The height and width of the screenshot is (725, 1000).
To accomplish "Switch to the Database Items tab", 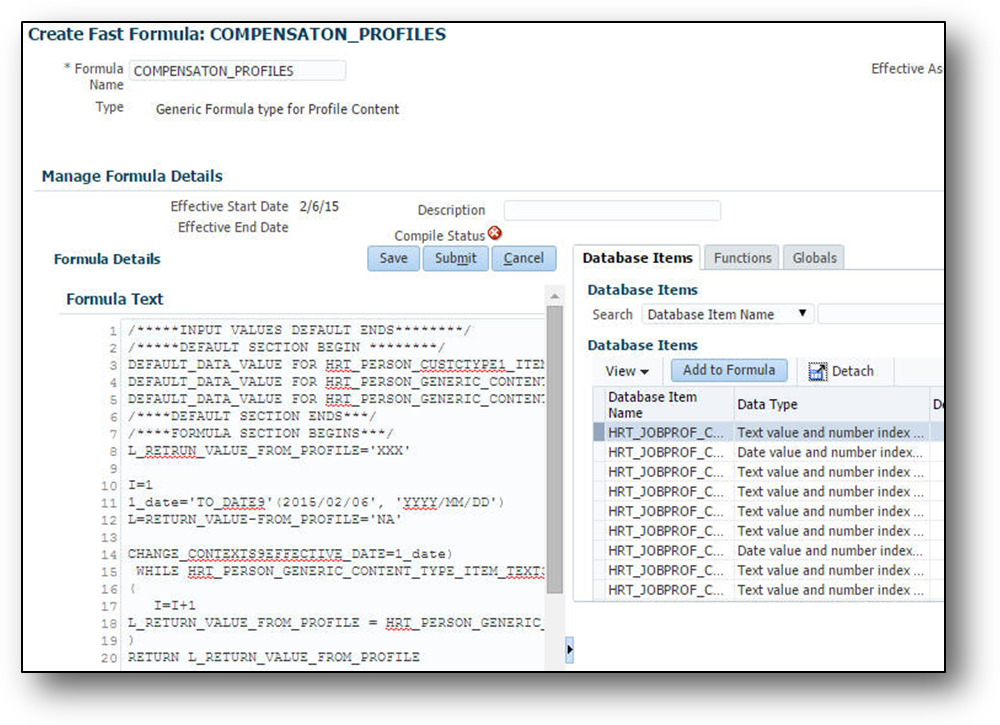I will [x=637, y=258].
